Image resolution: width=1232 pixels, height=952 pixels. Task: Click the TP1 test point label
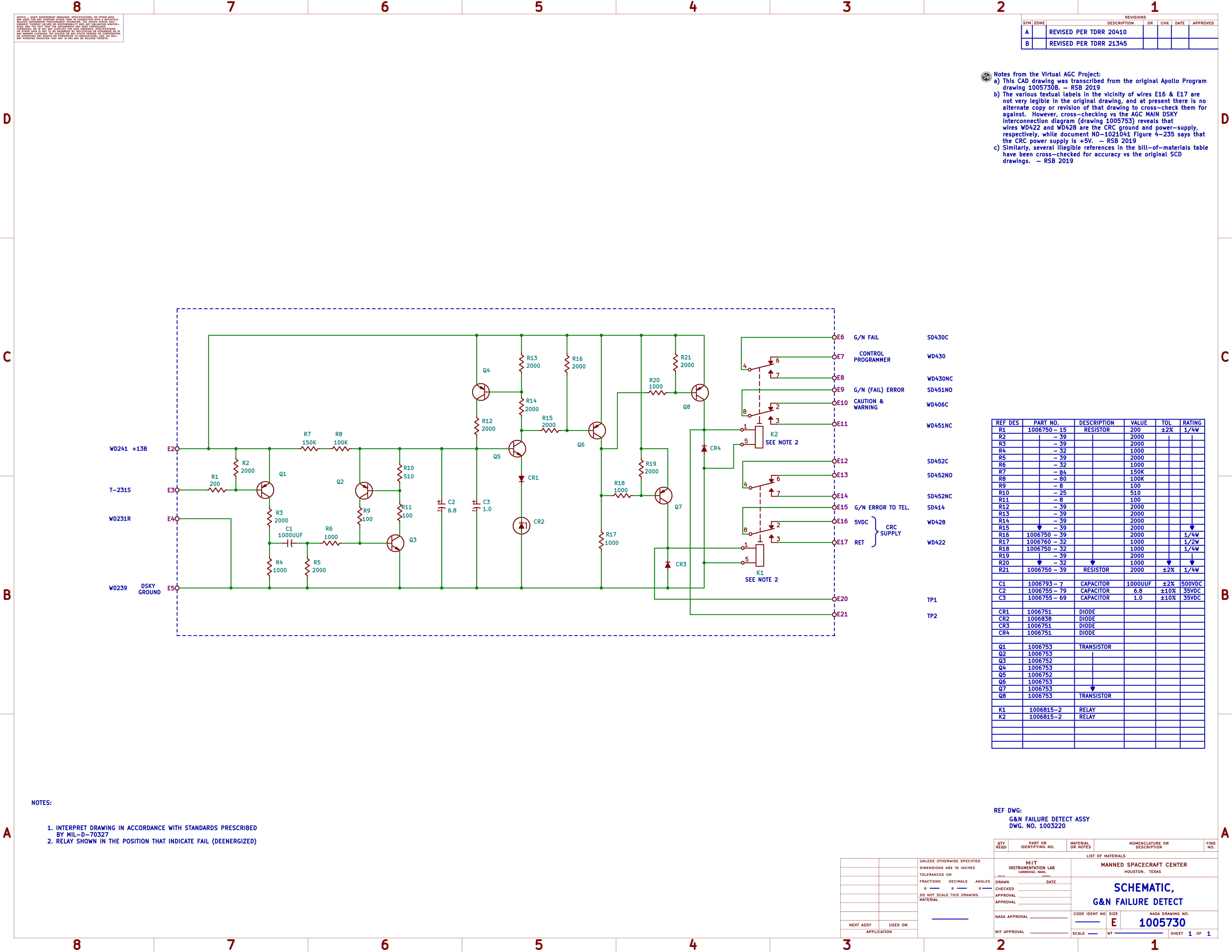932,600
